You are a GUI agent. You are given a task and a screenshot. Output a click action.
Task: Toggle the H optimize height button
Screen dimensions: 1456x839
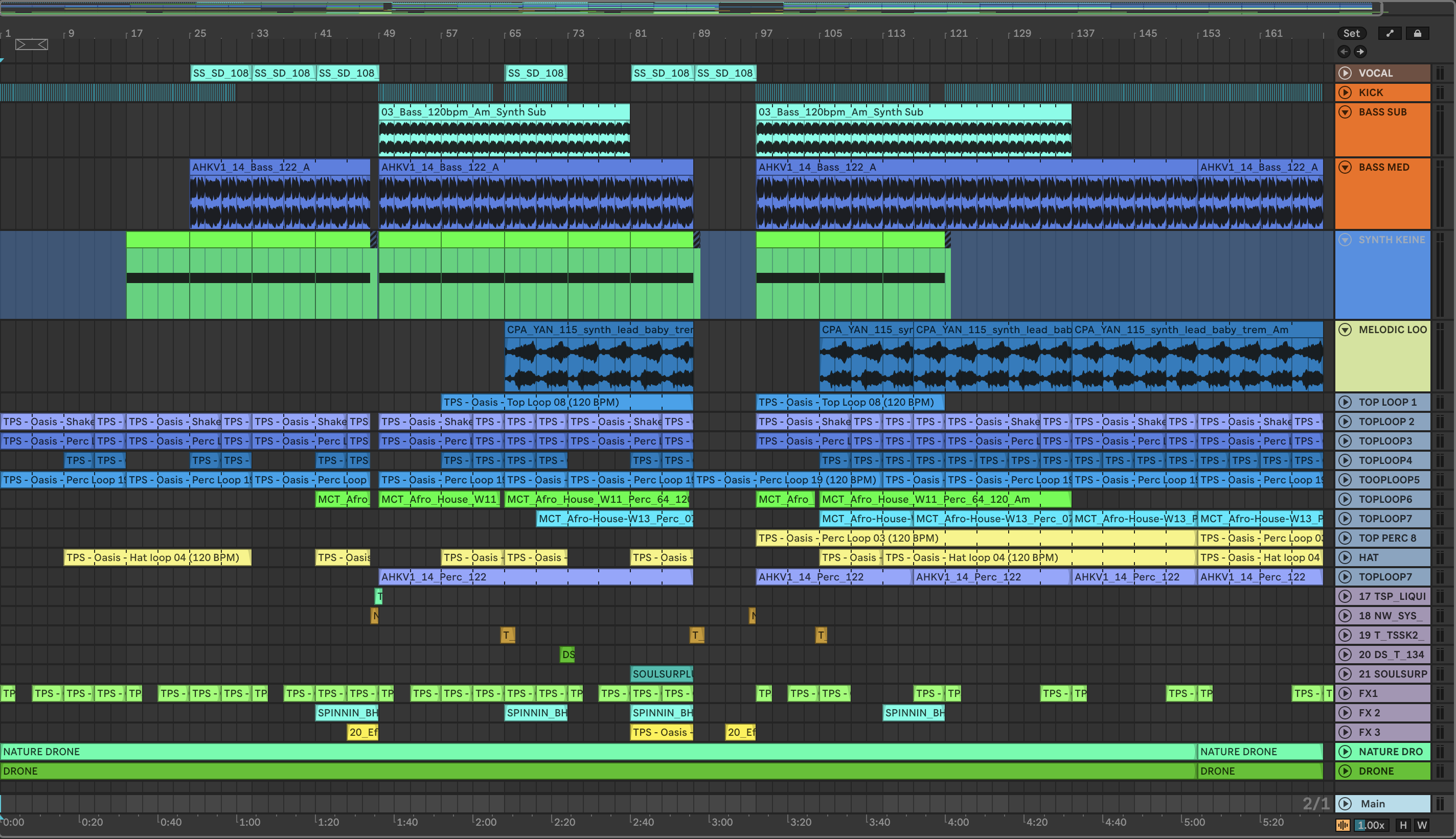[1403, 825]
